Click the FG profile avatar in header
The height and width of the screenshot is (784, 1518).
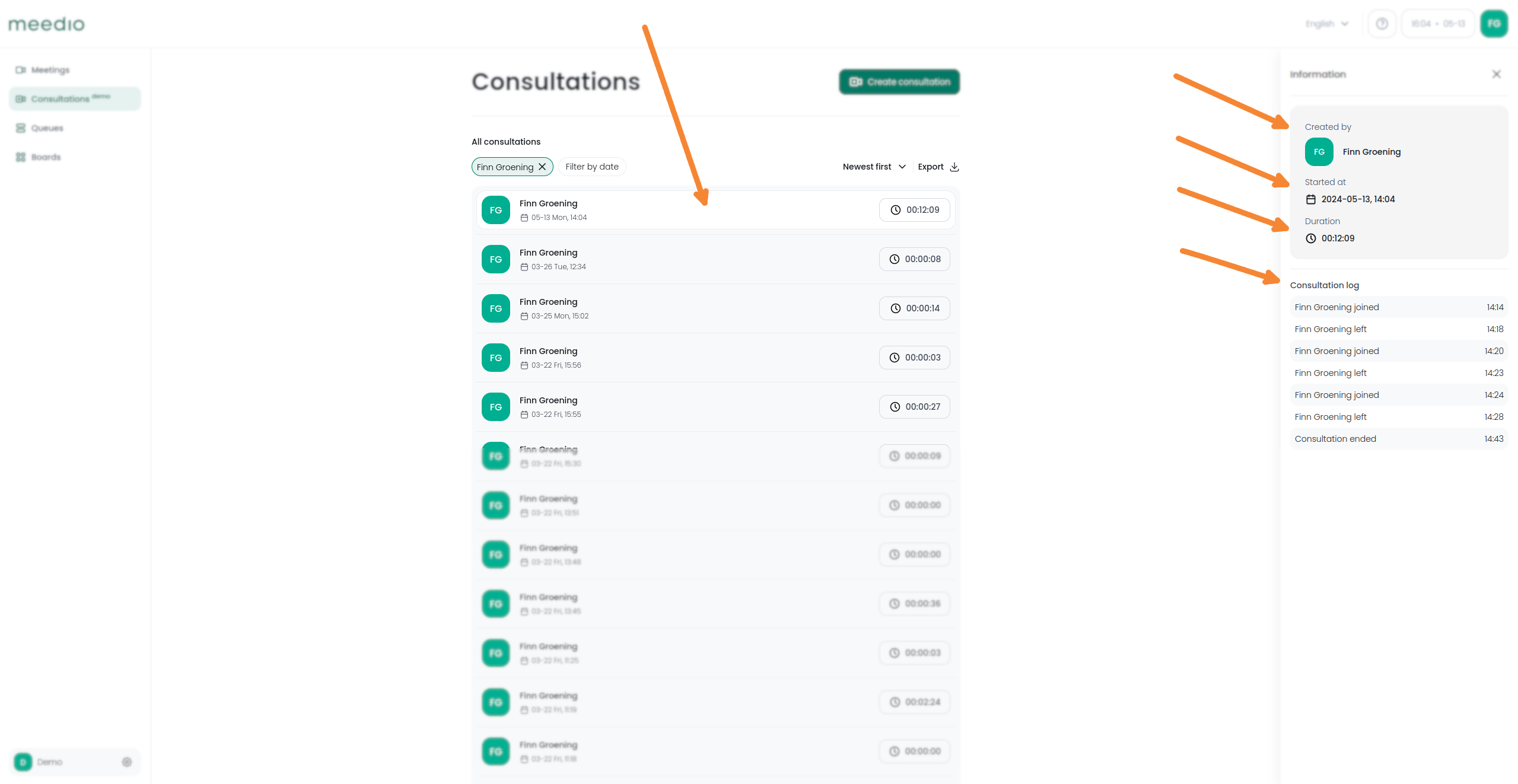coord(1494,24)
